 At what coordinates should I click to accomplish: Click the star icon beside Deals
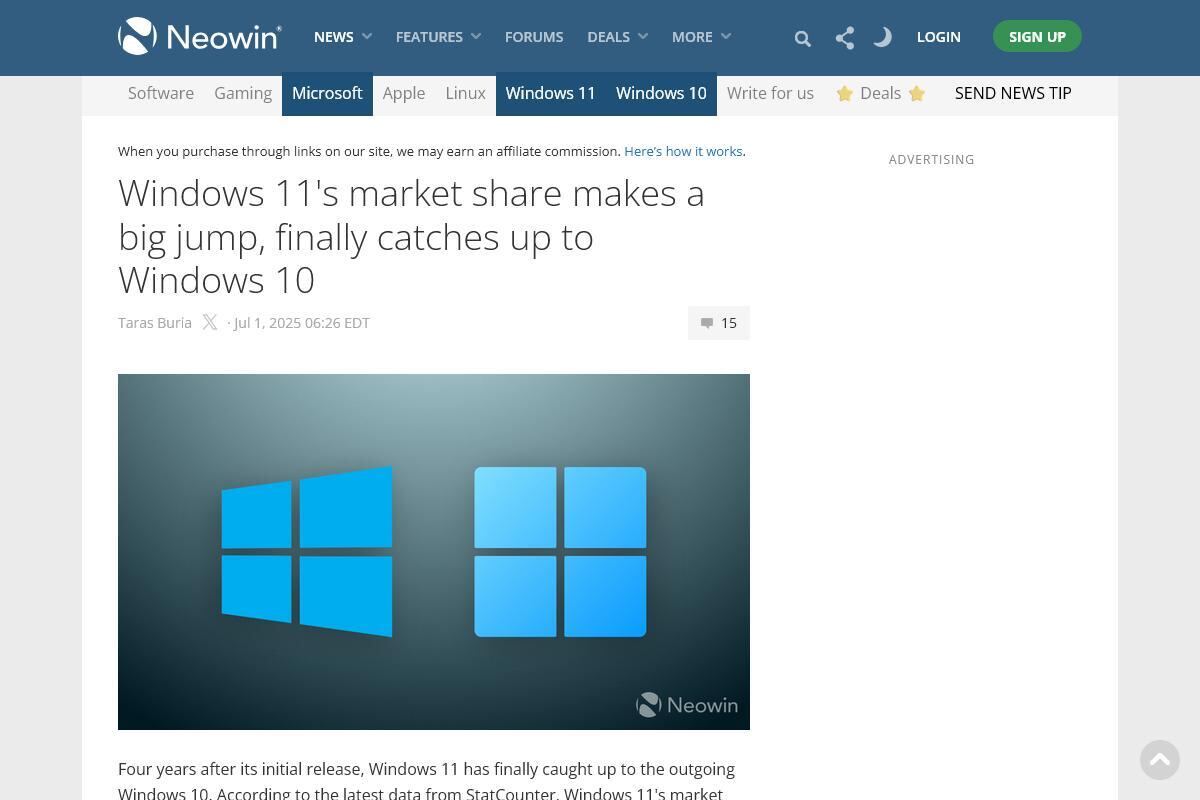(845, 93)
